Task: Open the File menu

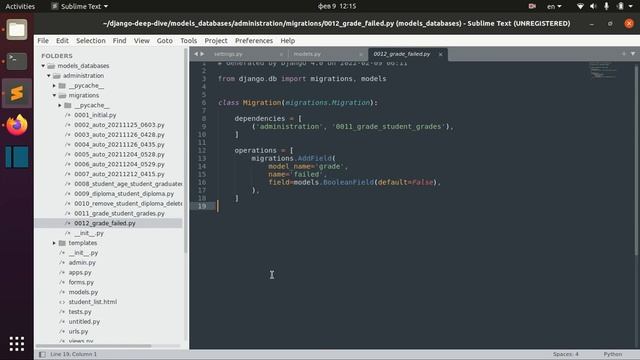Action: coord(43,41)
